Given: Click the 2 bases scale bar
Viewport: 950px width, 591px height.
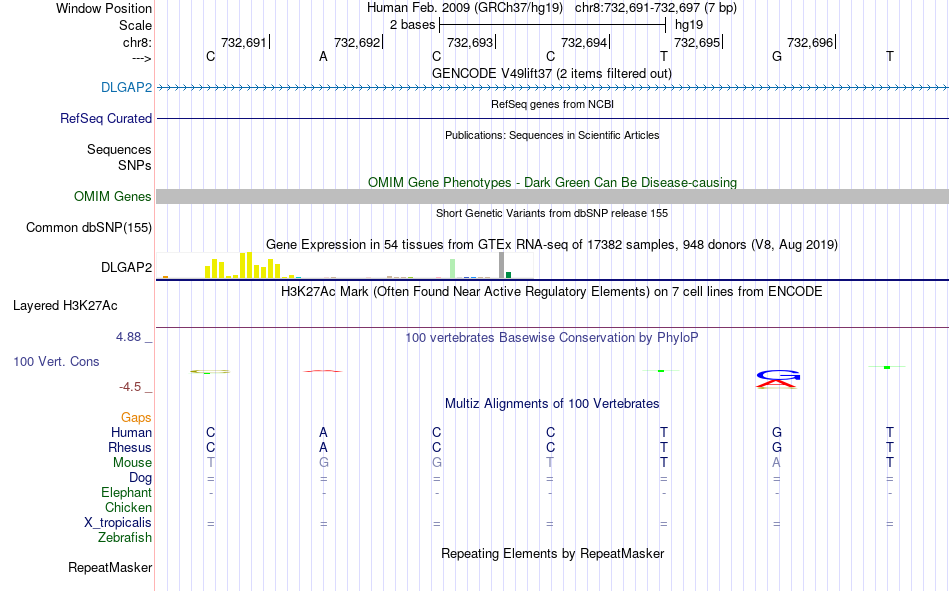Looking at the screenshot, I should tap(553, 25).
